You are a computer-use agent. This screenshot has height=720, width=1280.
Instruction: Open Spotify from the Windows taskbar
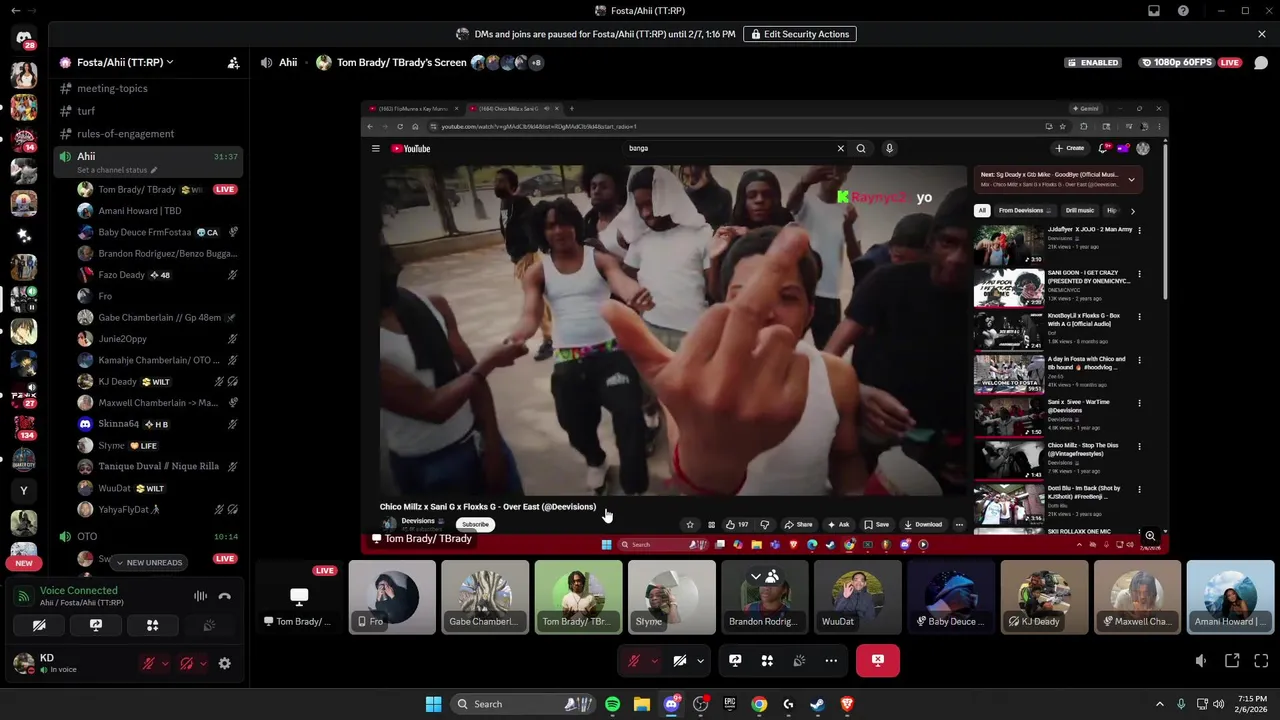point(612,704)
